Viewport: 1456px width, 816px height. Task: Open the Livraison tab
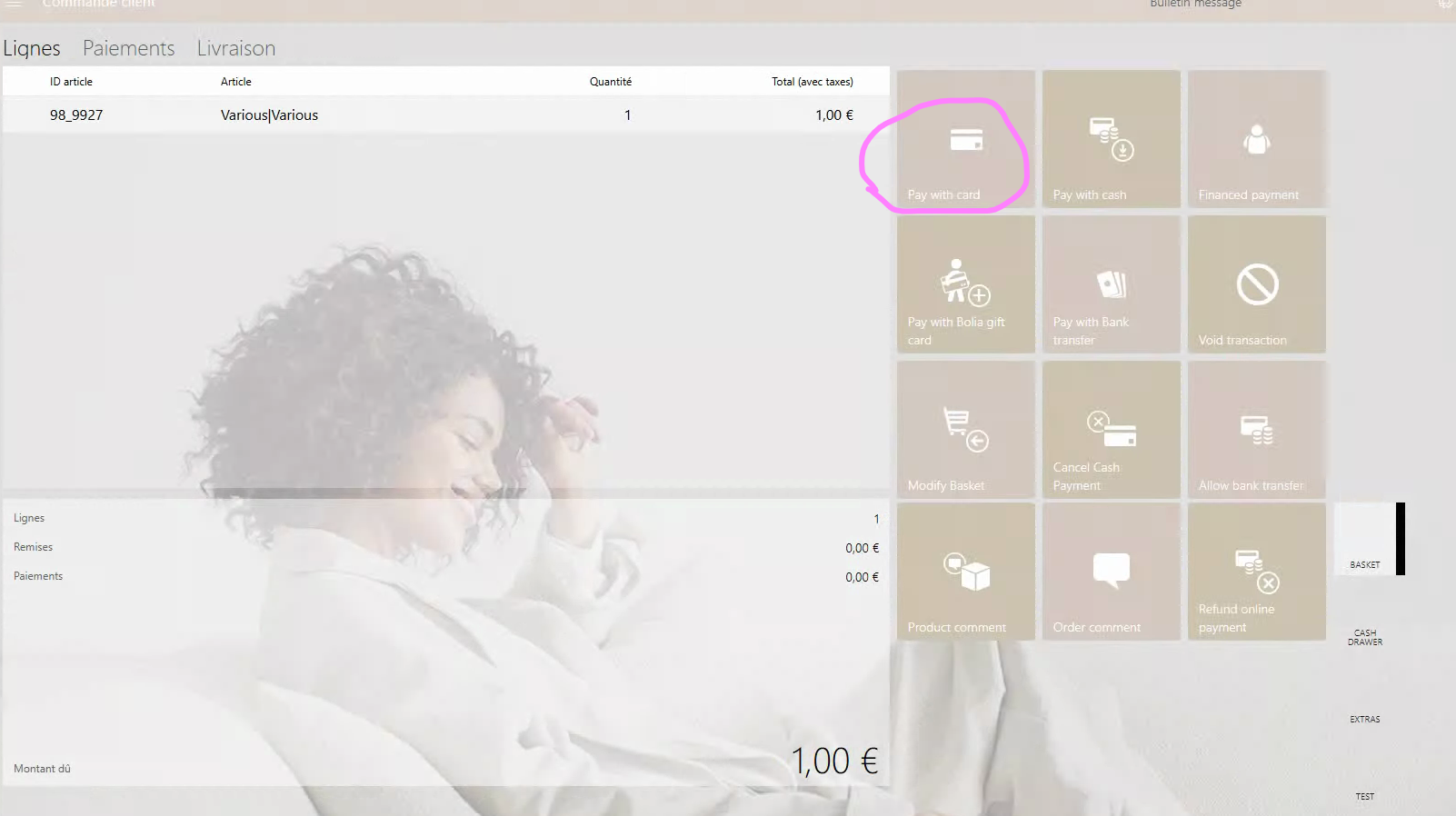(x=235, y=48)
